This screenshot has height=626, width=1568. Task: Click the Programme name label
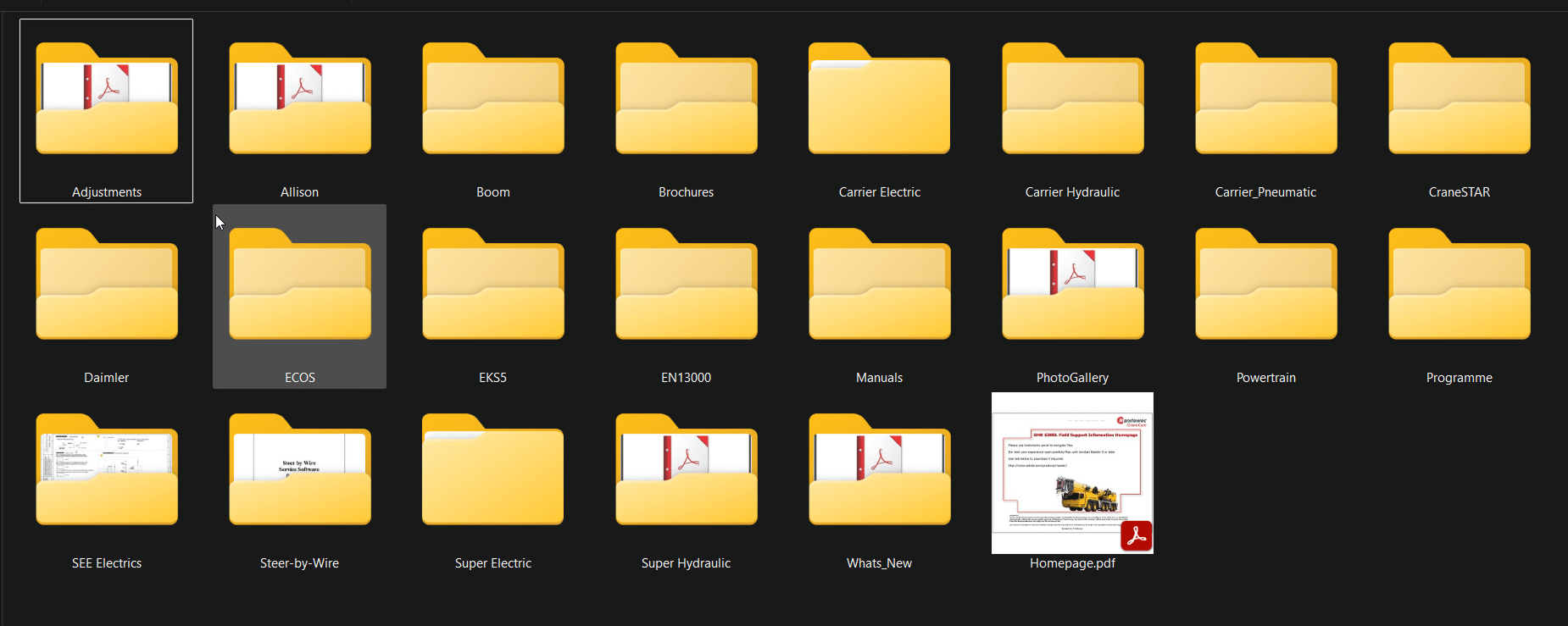pyautogui.click(x=1460, y=378)
